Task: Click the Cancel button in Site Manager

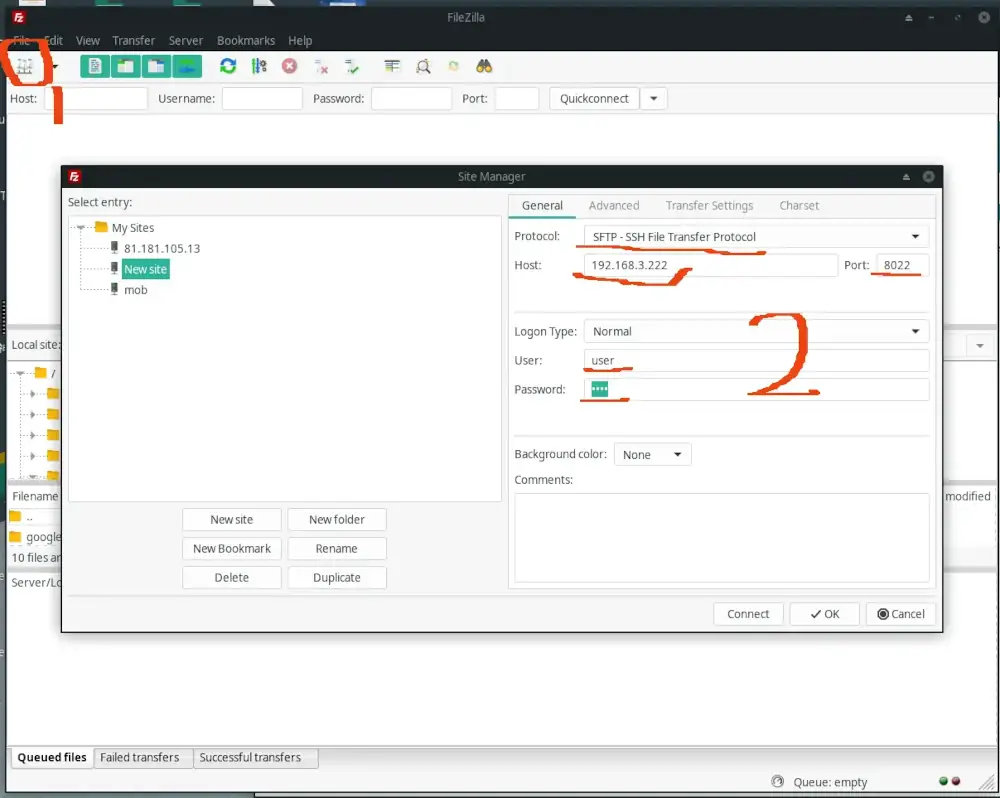Action: click(901, 614)
